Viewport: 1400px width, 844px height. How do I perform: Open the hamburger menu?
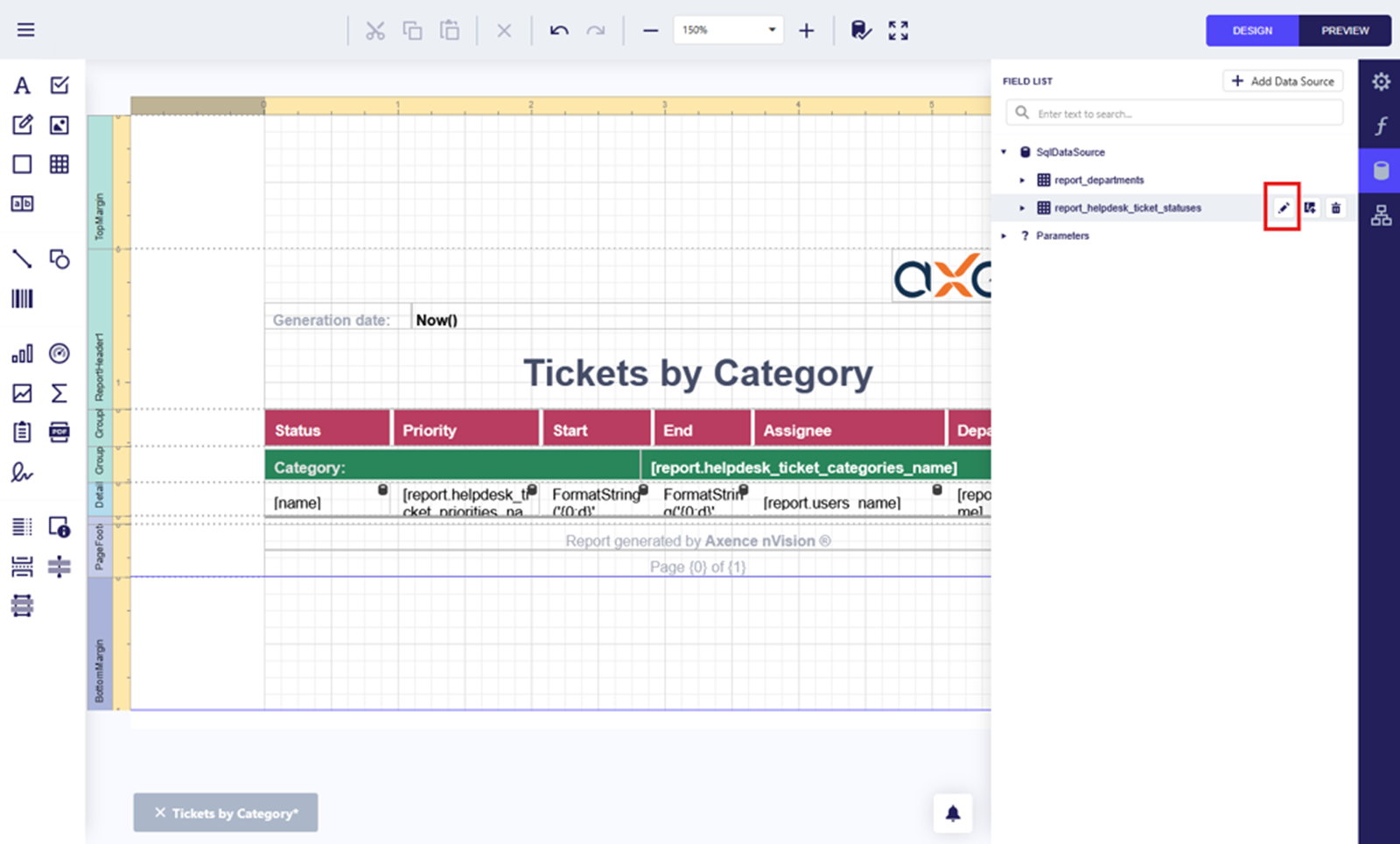[26, 30]
